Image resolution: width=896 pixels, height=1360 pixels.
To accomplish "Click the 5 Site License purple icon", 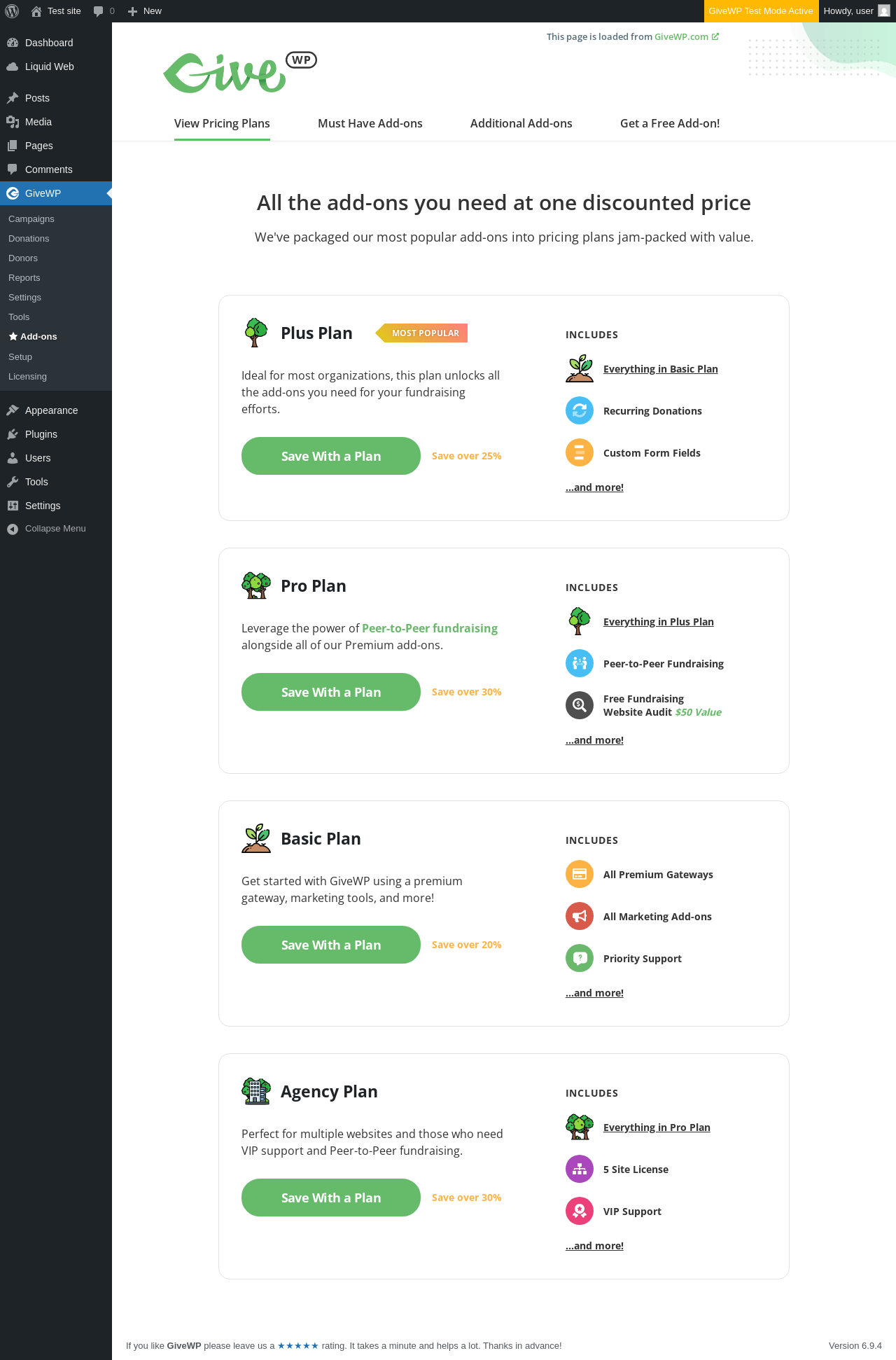I will (x=580, y=1169).
